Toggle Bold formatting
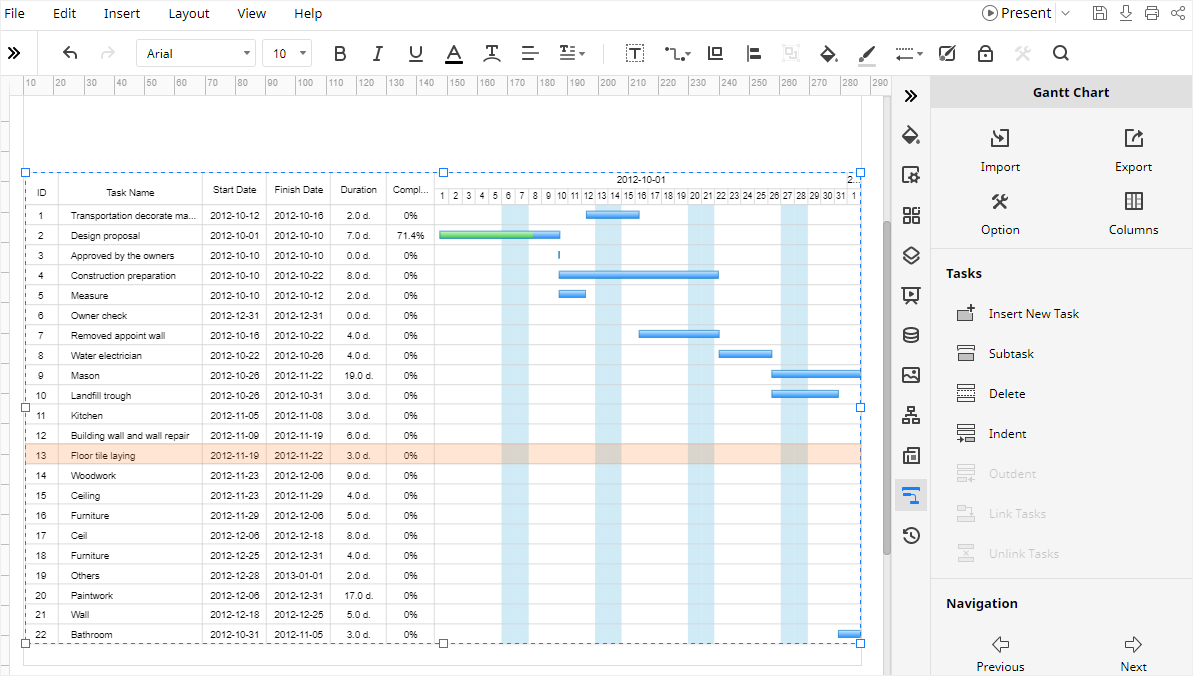Image resolution: width=1193 pixels, height=676 pixels. tap(340, 53)
